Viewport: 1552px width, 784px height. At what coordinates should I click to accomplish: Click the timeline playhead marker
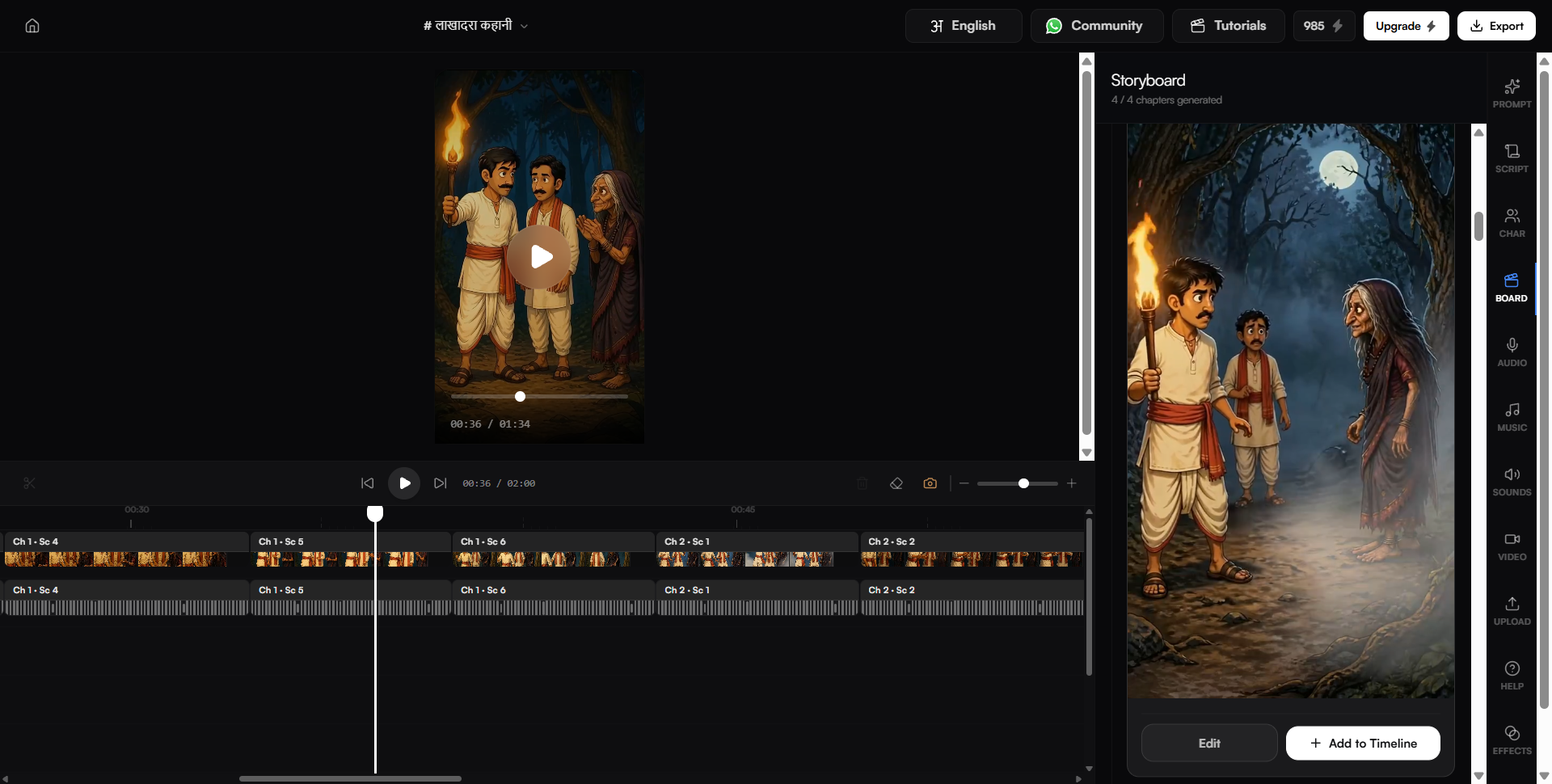pos(375,513)
